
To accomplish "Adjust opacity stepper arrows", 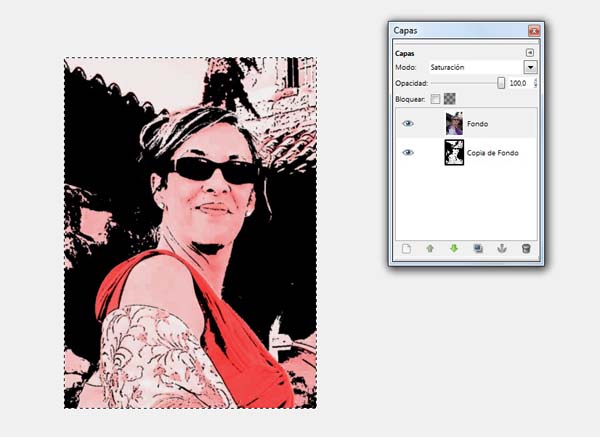I will [535, 83].
